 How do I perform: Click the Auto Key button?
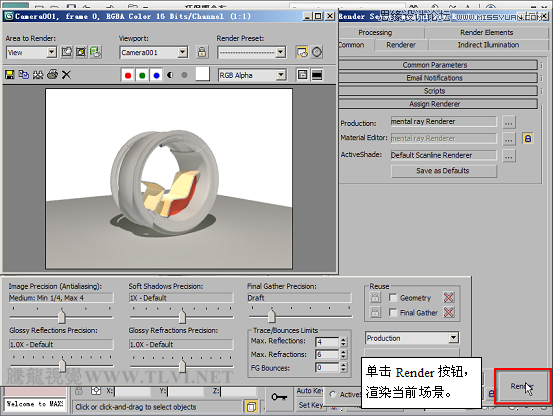coord(310,391)
